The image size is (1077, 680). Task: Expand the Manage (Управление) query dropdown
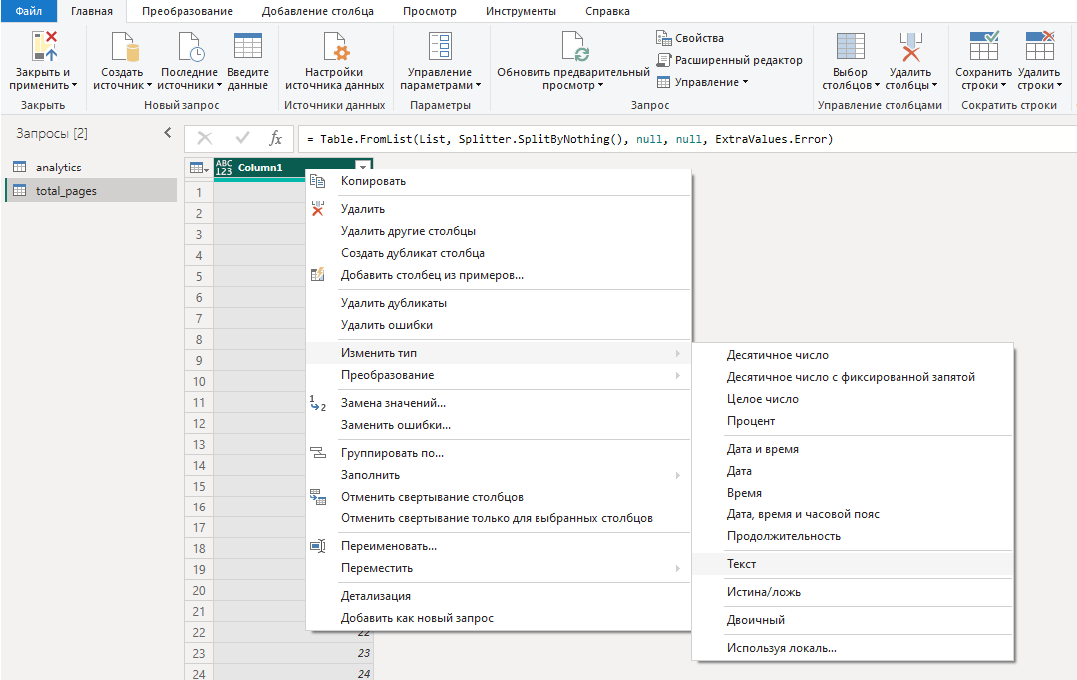point(703,82)
